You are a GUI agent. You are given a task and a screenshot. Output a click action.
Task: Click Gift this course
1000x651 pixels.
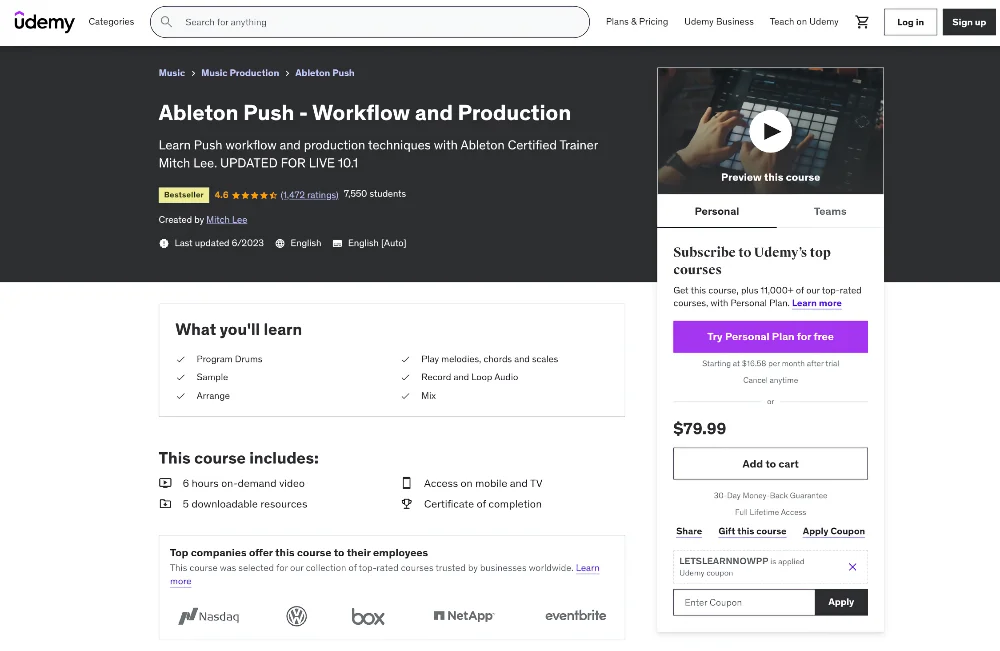pyautogui.click(x=752, y=531)
